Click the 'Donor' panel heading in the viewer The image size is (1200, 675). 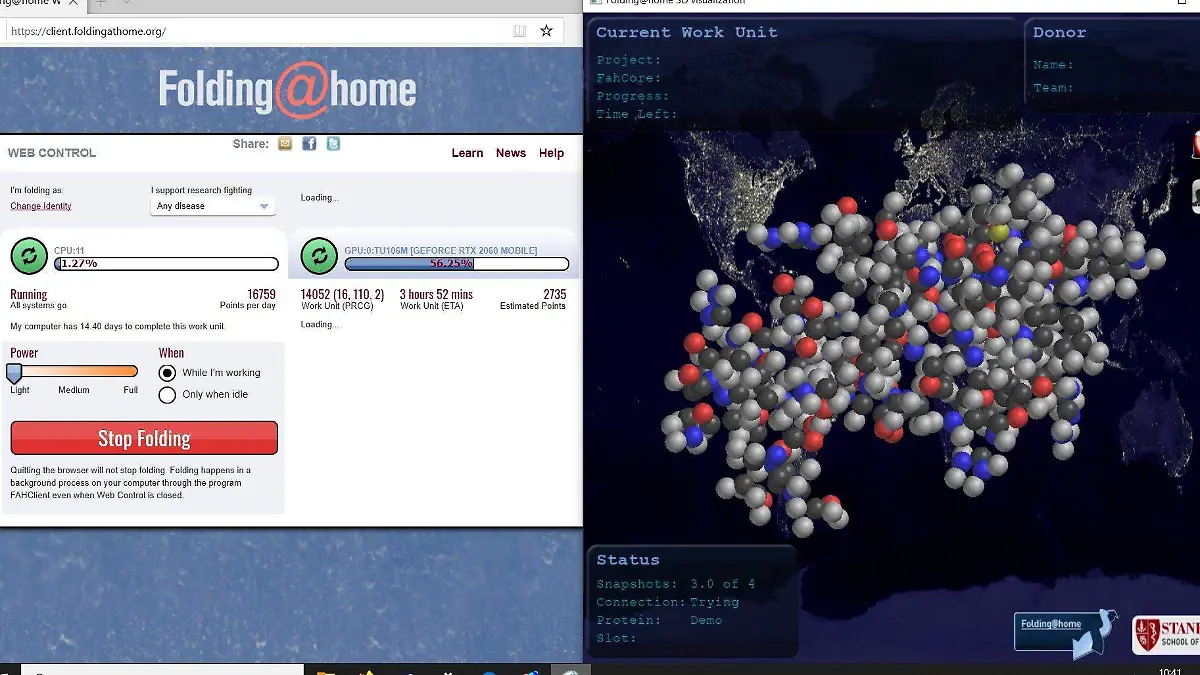click(x=1059, y=32)
